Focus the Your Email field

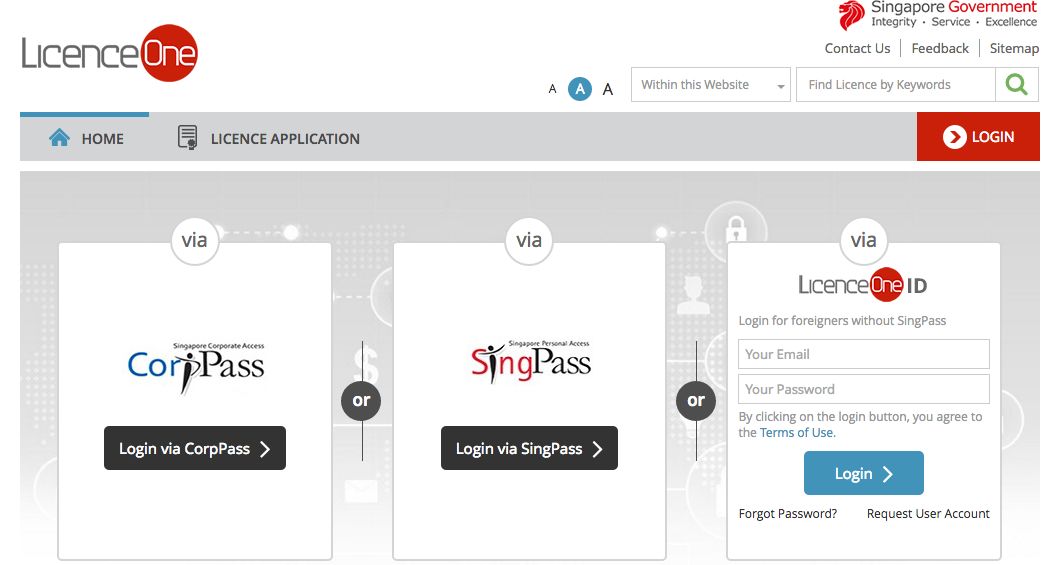[x=863, y=354]
